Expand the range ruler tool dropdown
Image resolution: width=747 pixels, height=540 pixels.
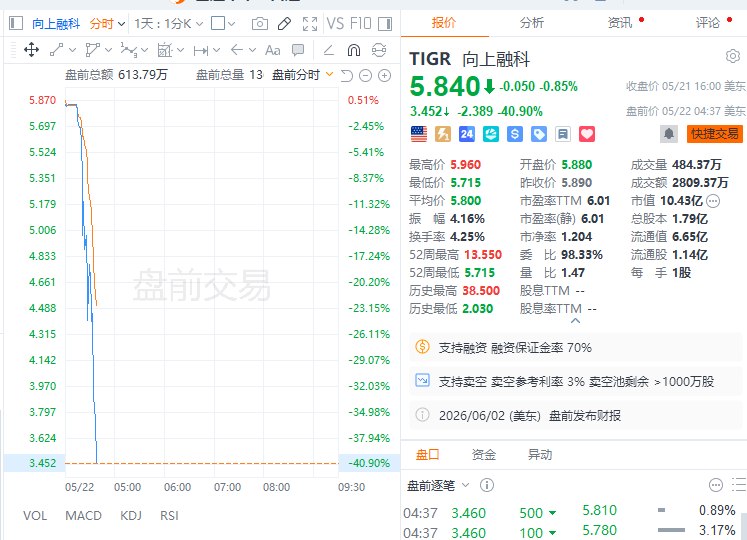coord(216,50)
